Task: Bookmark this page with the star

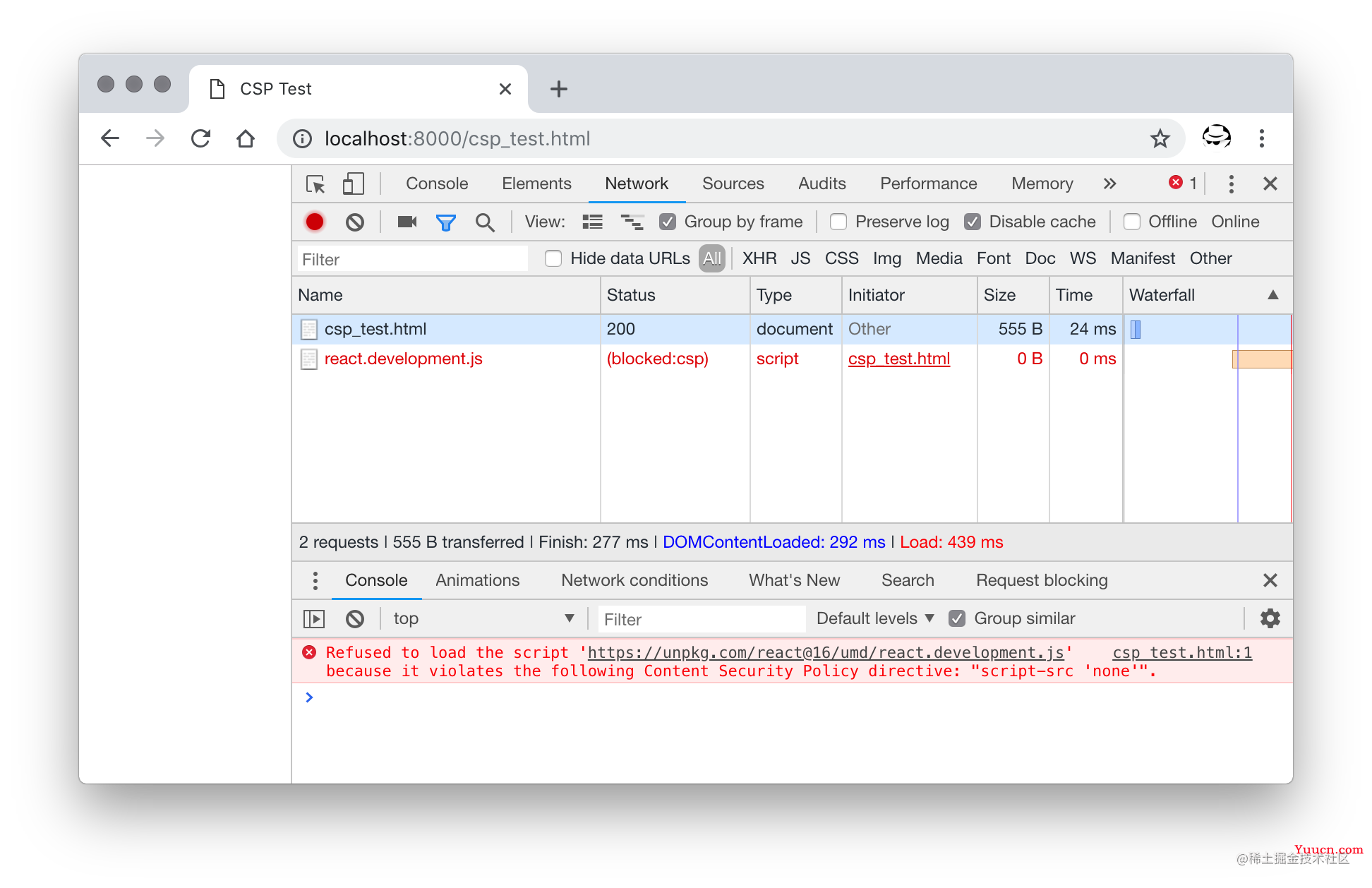Action: (x=1160, y=139)
